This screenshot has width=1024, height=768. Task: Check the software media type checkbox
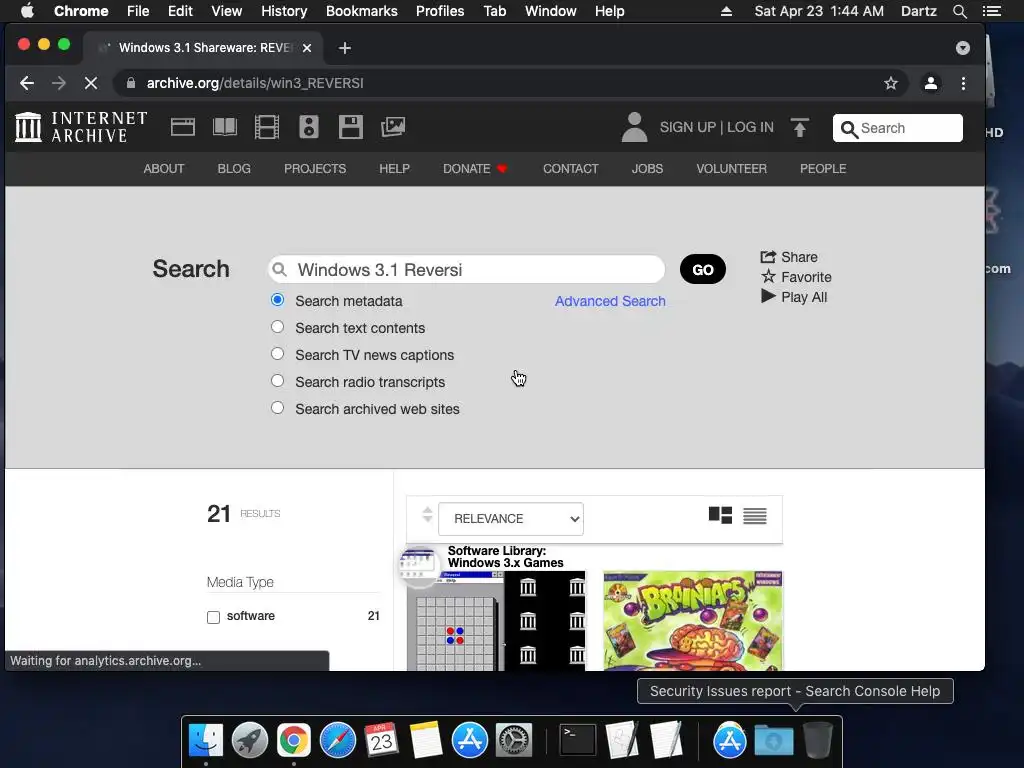(214, 617)
